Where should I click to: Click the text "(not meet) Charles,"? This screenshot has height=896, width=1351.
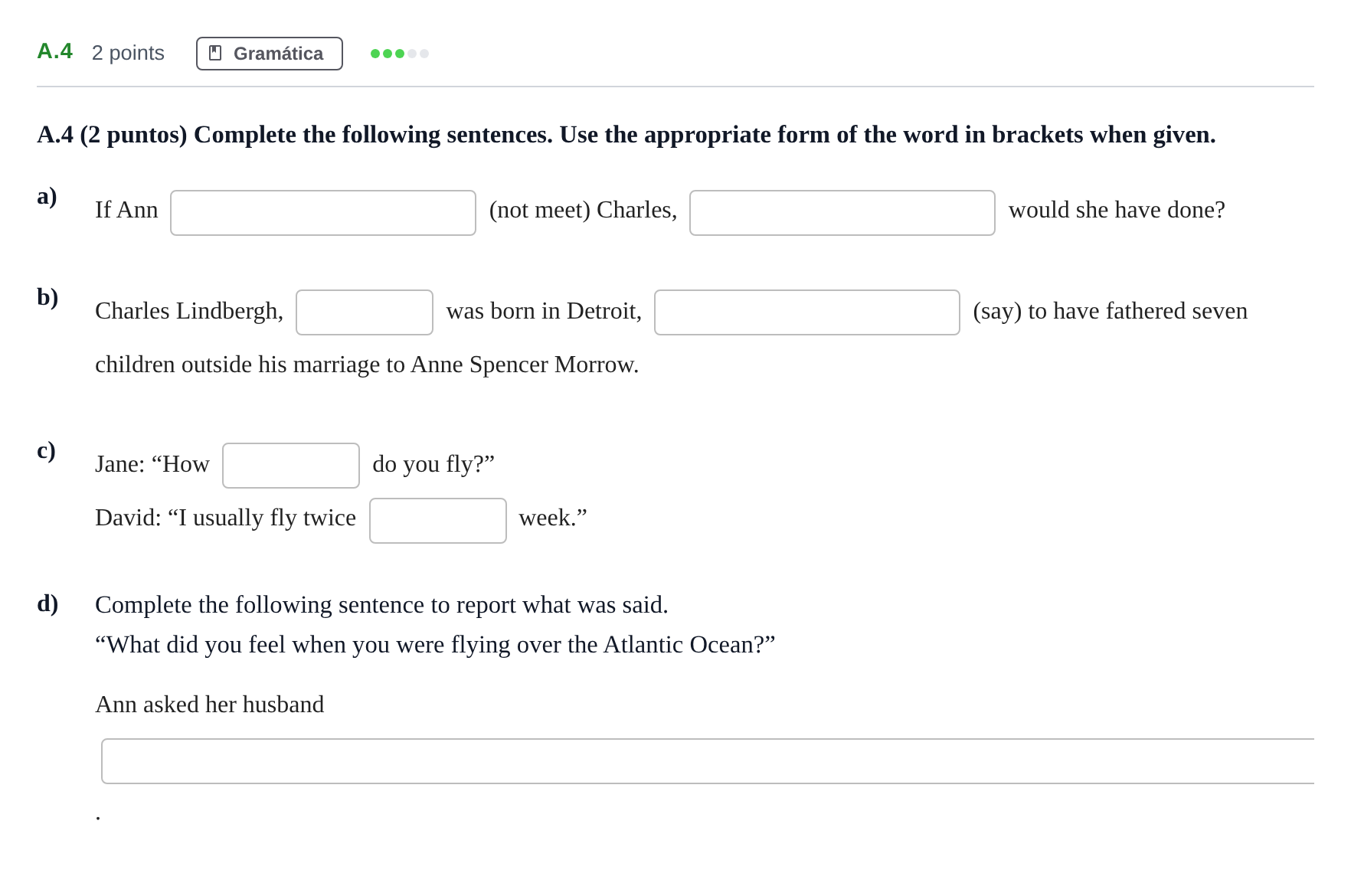[x=583, y=210]
